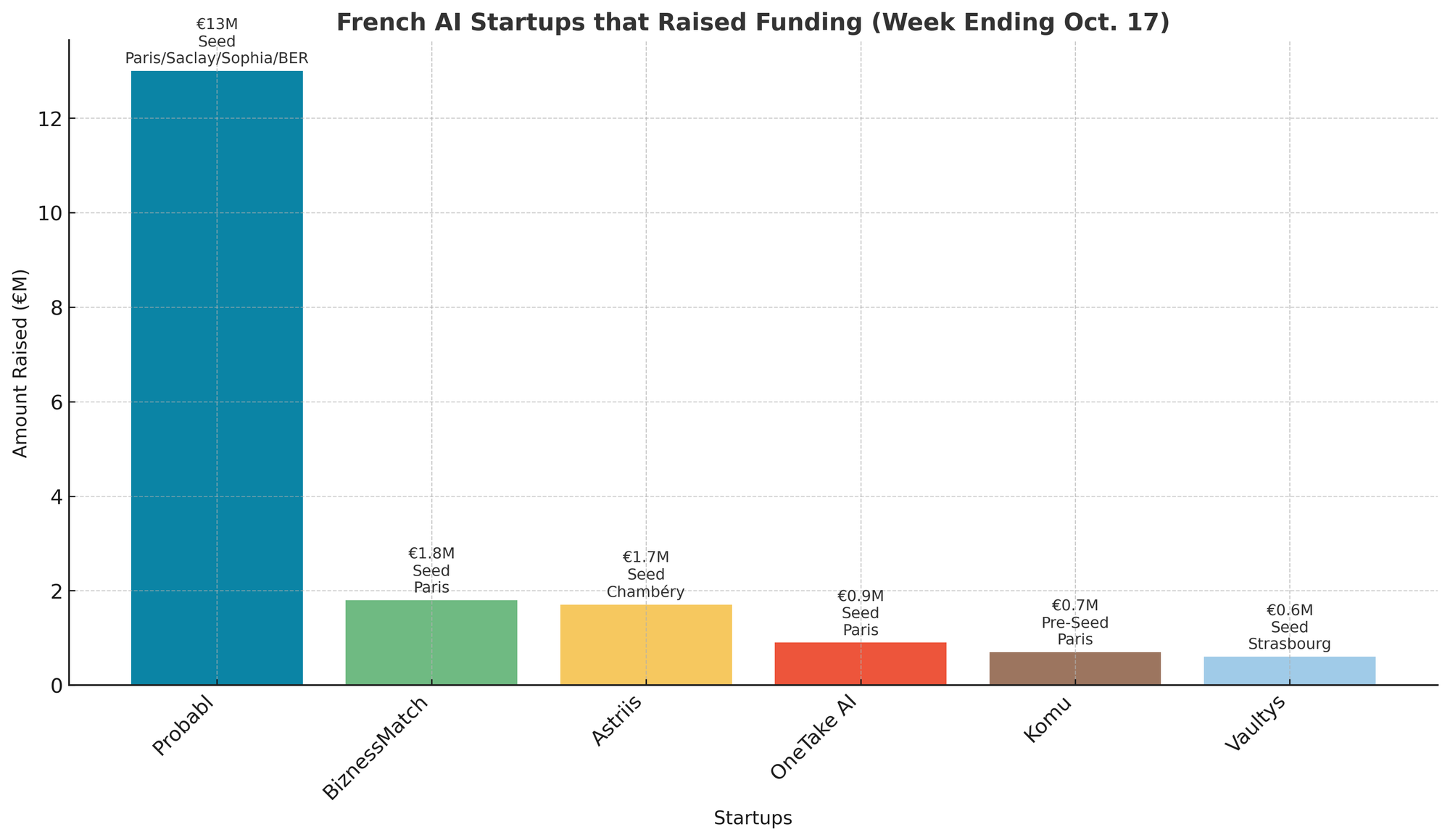Select the brown Komu bar
The height and width of the screenshot is (840, 1450).
(x=1075, y=668)
